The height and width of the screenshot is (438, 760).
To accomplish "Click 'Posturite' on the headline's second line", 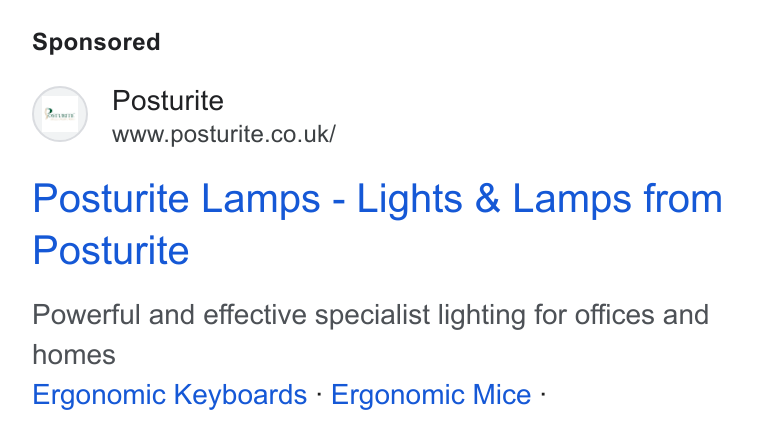I will point(111,250).
